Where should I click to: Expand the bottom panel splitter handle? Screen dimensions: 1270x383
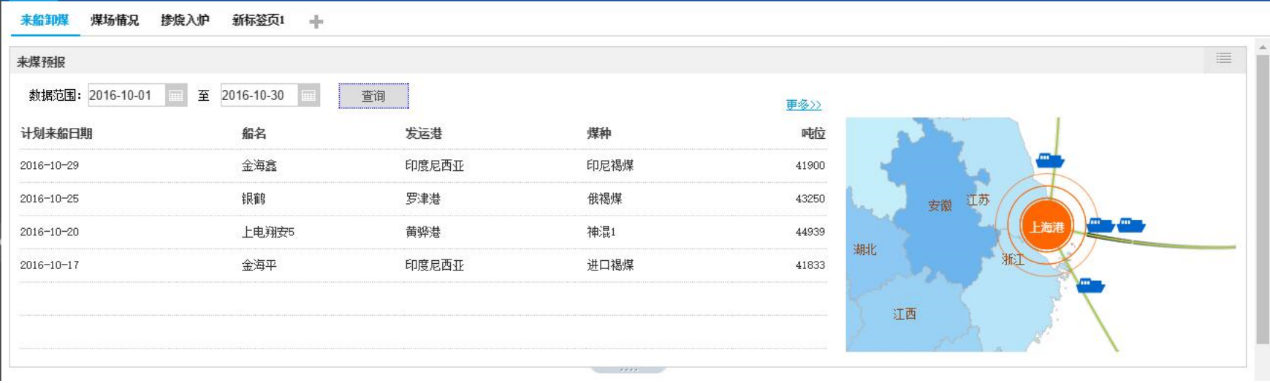[x=628, y=369]
